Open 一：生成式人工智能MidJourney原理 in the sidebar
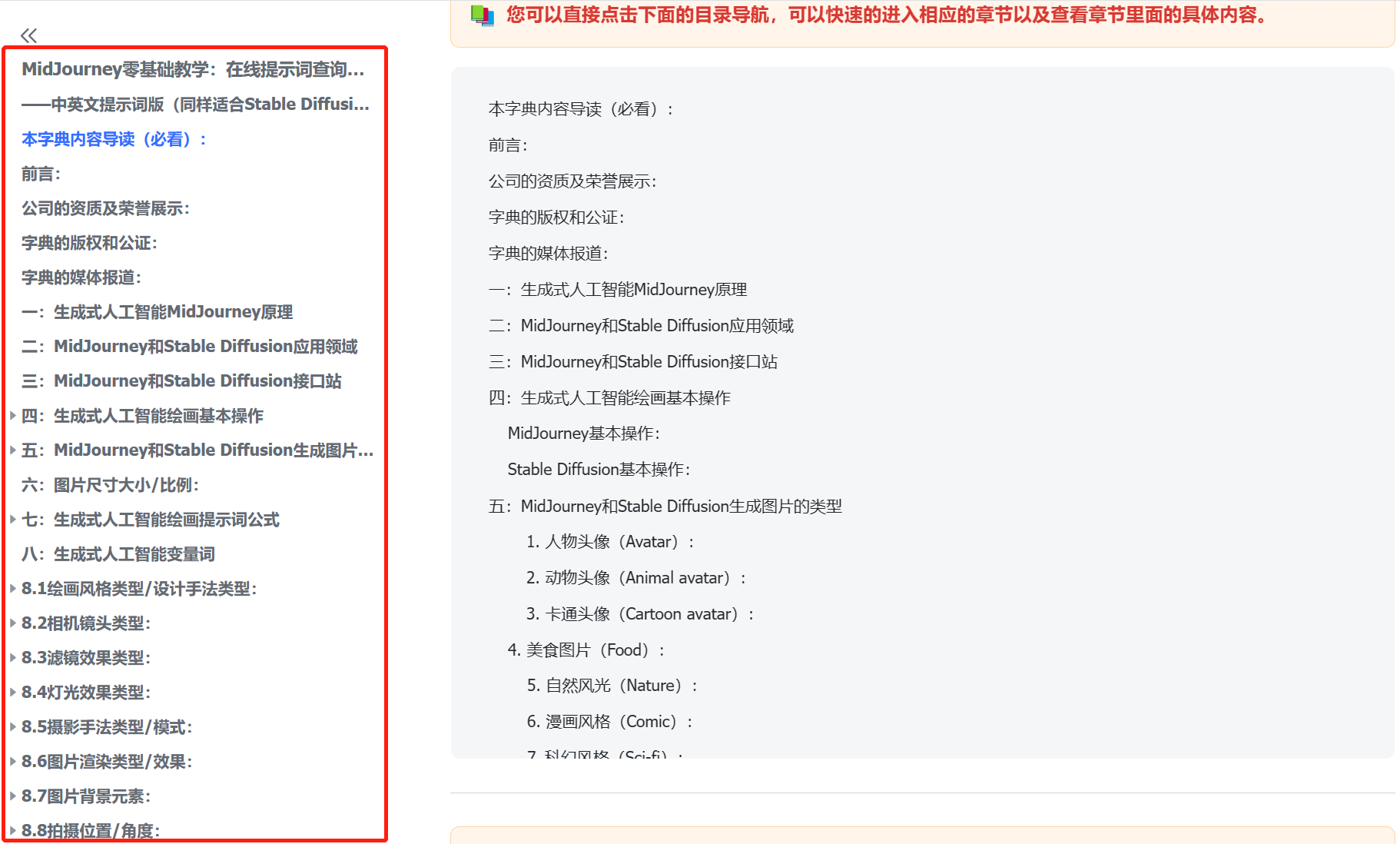This screenshot has height=844, width=1400. pos(158,312)
